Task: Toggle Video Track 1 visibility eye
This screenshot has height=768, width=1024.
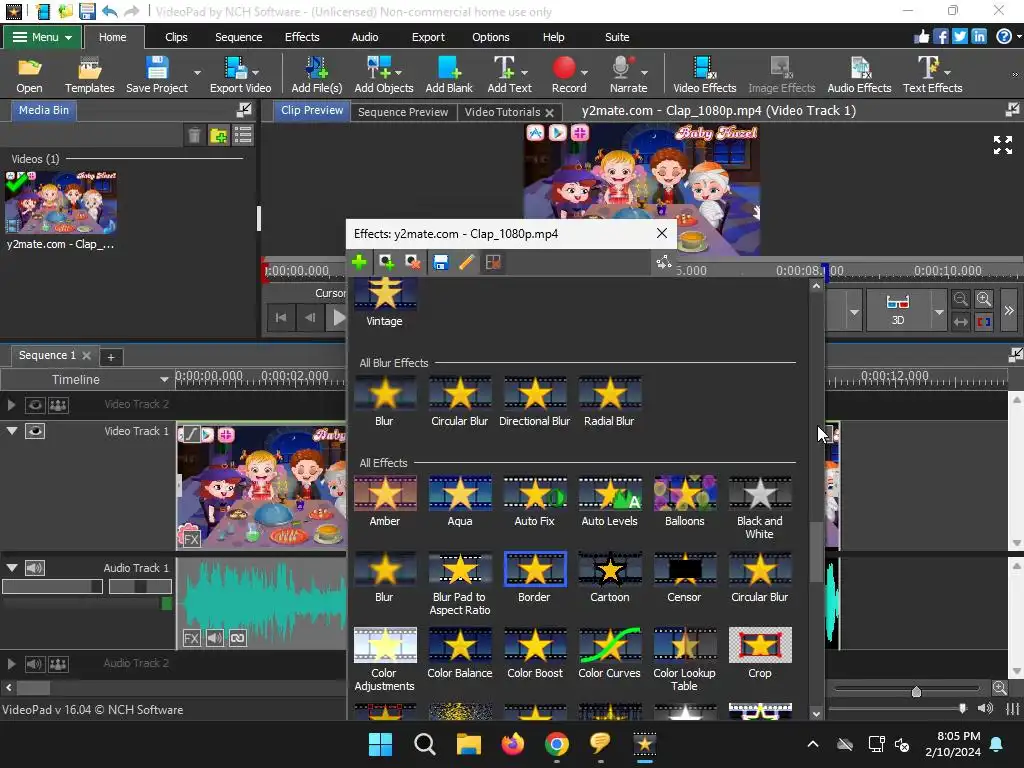Action: [x=35, y=431]
